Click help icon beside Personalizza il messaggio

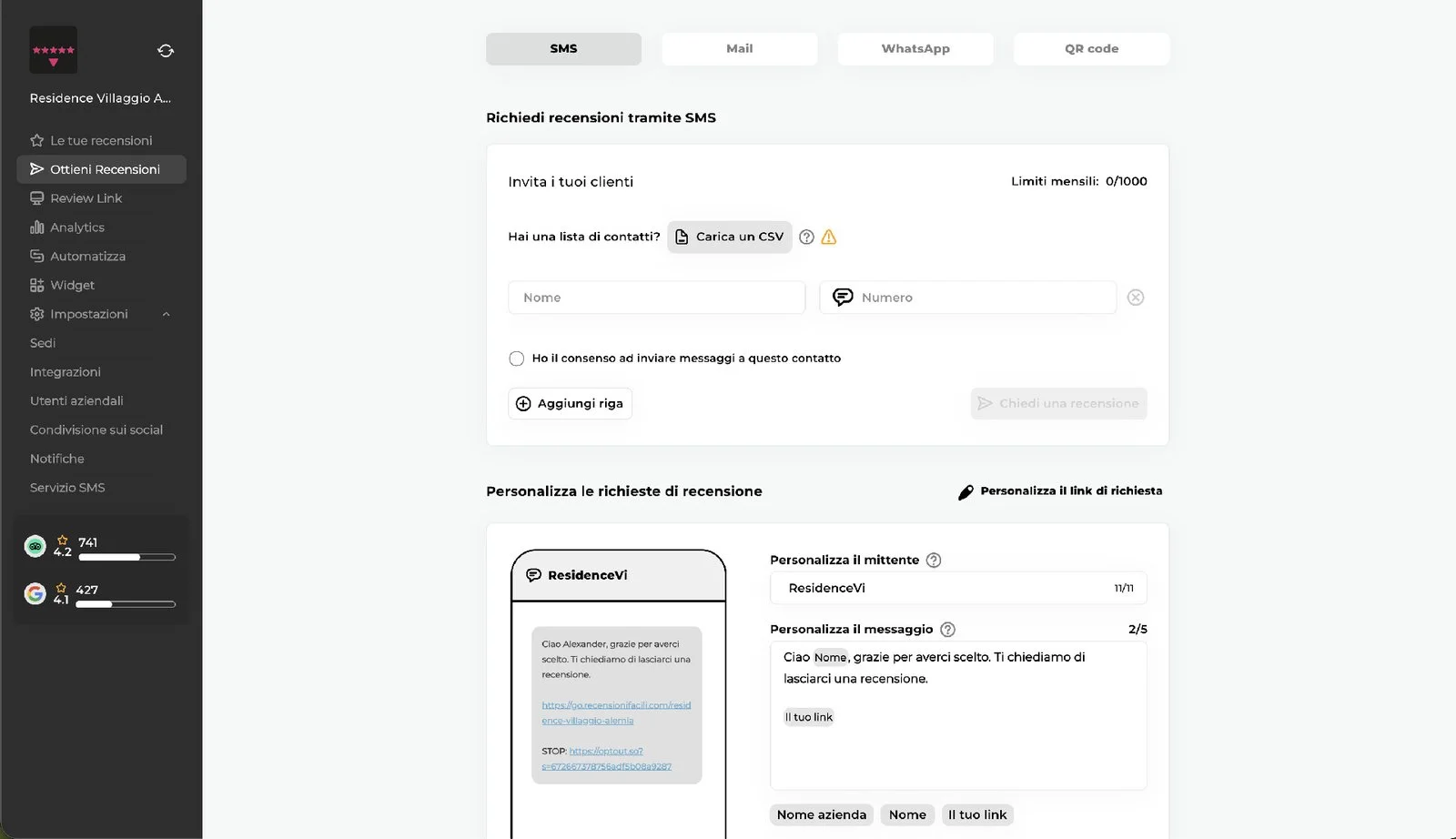click(947, 630)
